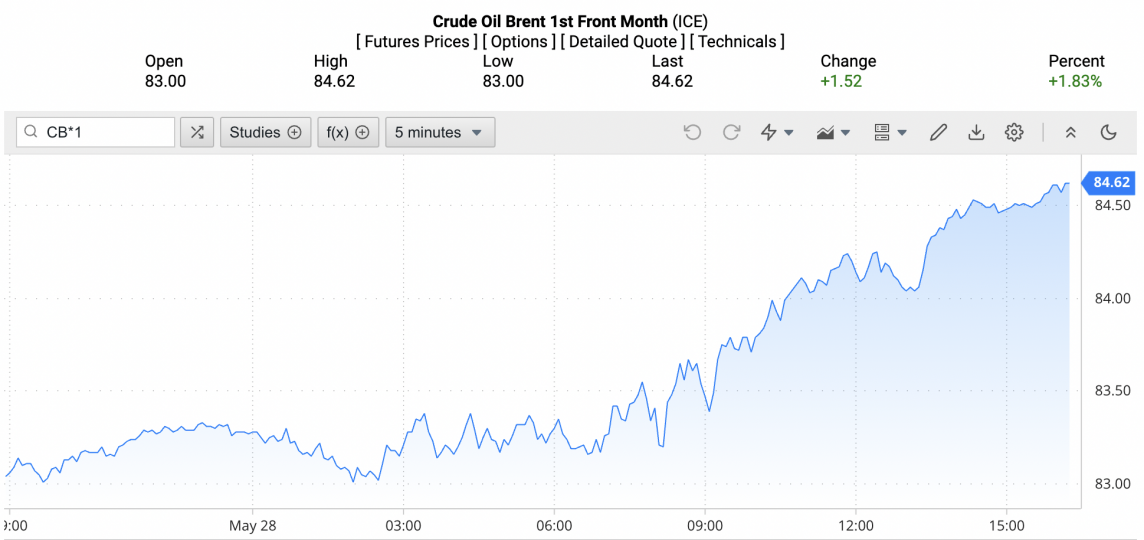Open the chart settings gear
This screenshot has height=540, width=1144.
coord(1013,132)
